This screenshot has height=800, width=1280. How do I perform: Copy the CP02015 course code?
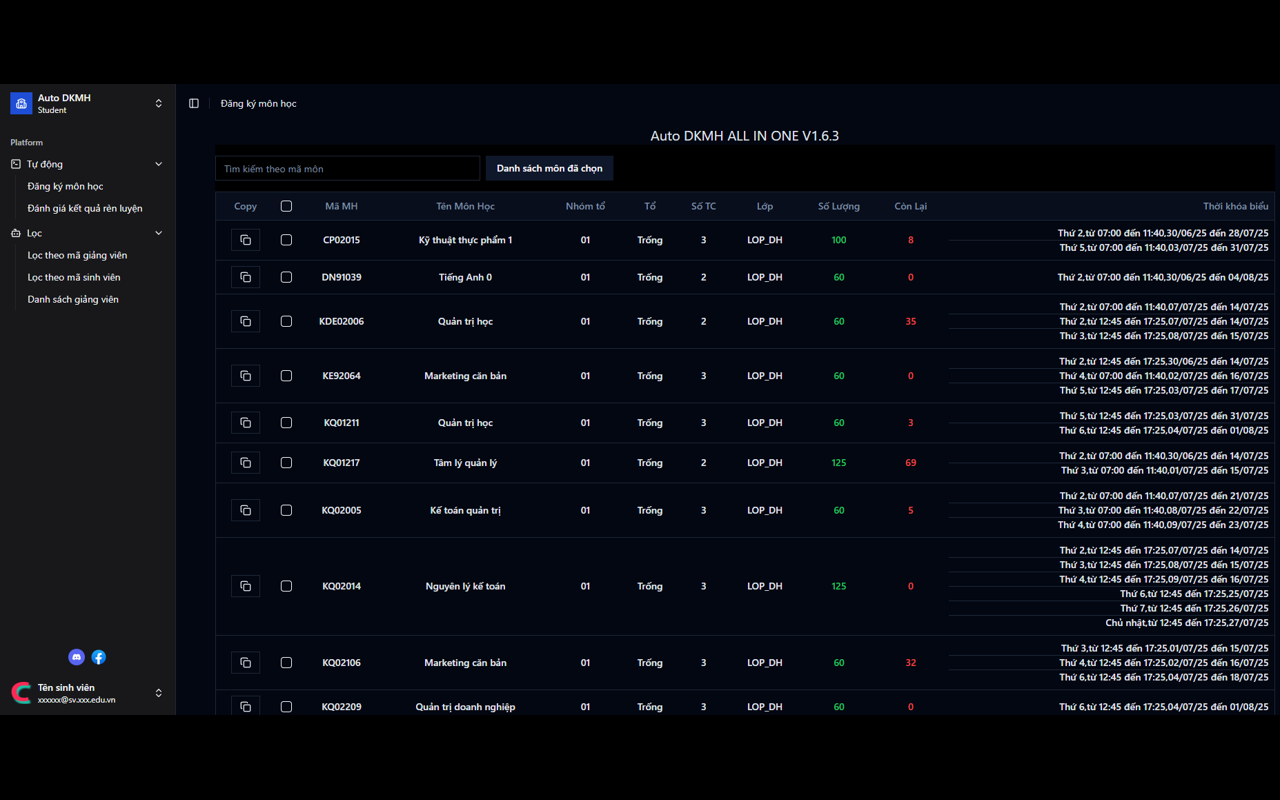coord(245,240)
